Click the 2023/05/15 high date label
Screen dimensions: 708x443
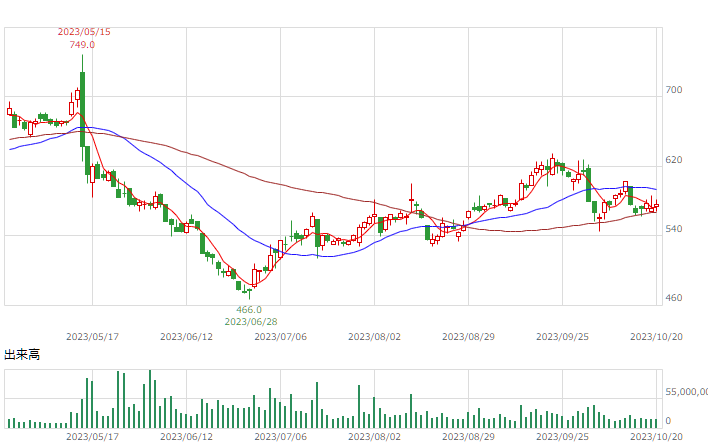84,32
